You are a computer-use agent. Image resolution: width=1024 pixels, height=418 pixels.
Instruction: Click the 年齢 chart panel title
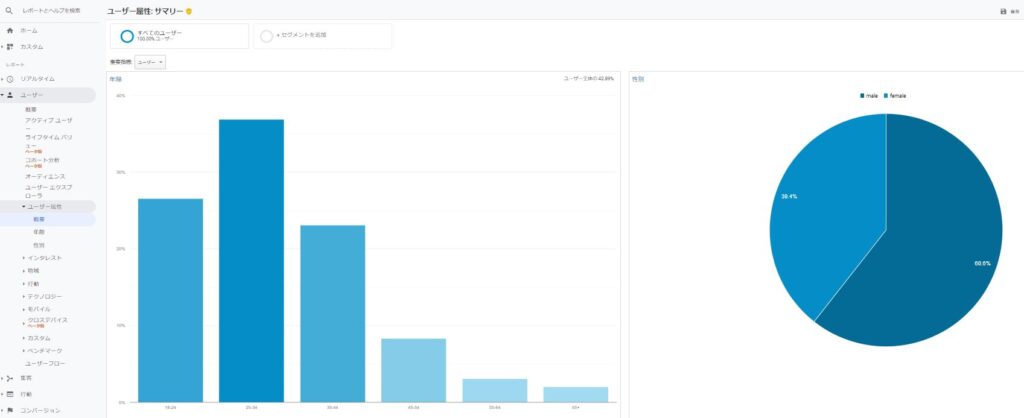[116, 79]
